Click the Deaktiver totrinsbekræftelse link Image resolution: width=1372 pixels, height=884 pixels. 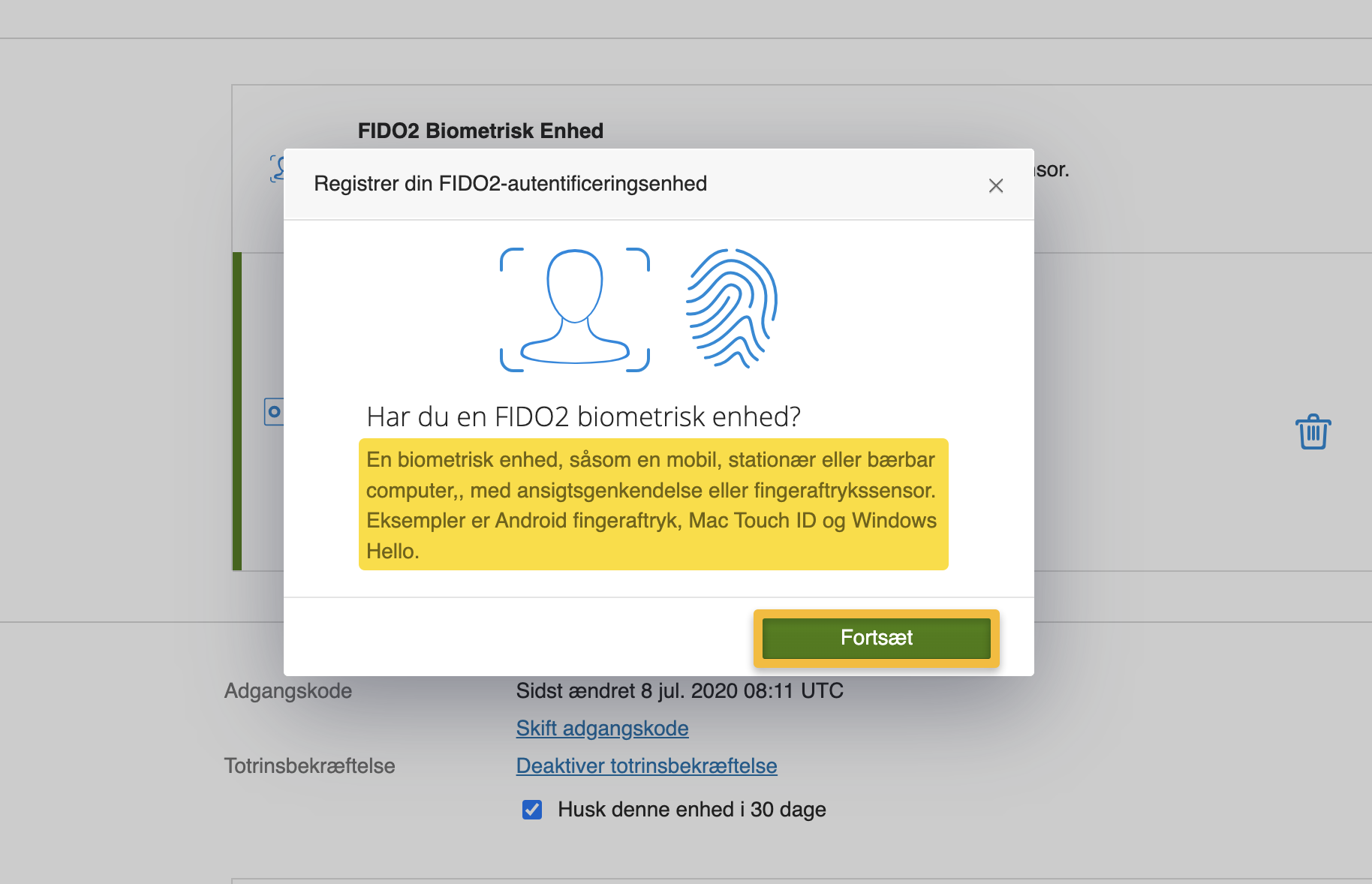click(x=645, y=765)
